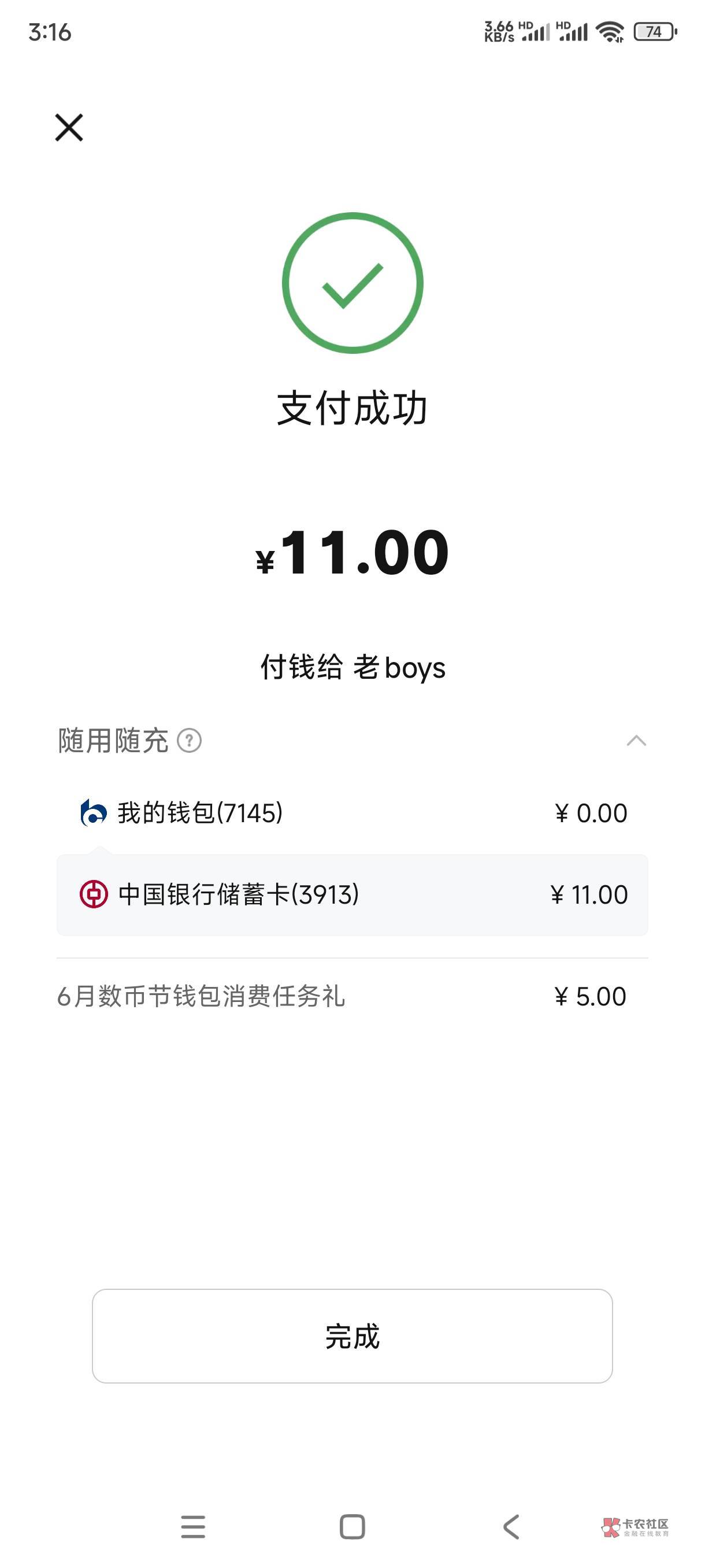705x1568 pixels.
Task: Select the 中国银行储蓄卡(3913) row
Action: [352, 895]
